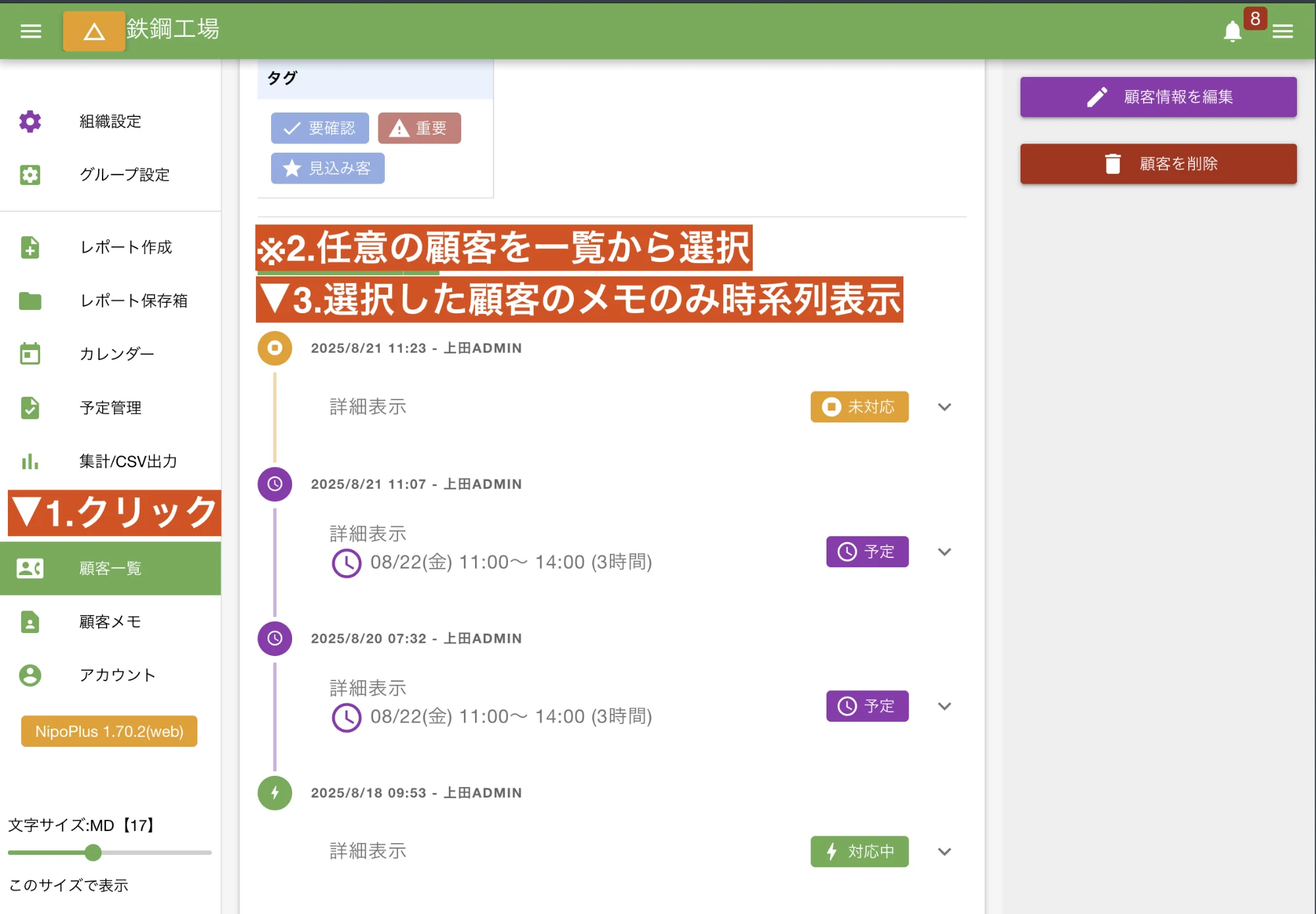
Task: Select the 組織設定 gear icon
Action: click(30, 122)
